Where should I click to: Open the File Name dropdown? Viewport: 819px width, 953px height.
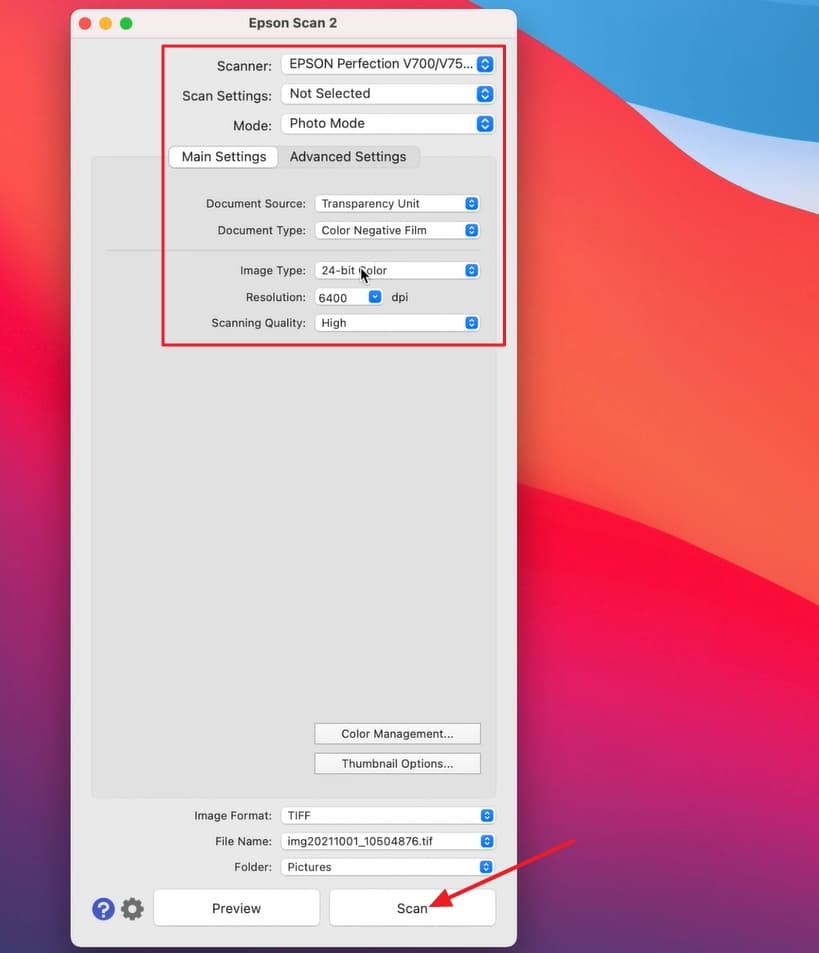pyautogui.click(x=388, y=841)
